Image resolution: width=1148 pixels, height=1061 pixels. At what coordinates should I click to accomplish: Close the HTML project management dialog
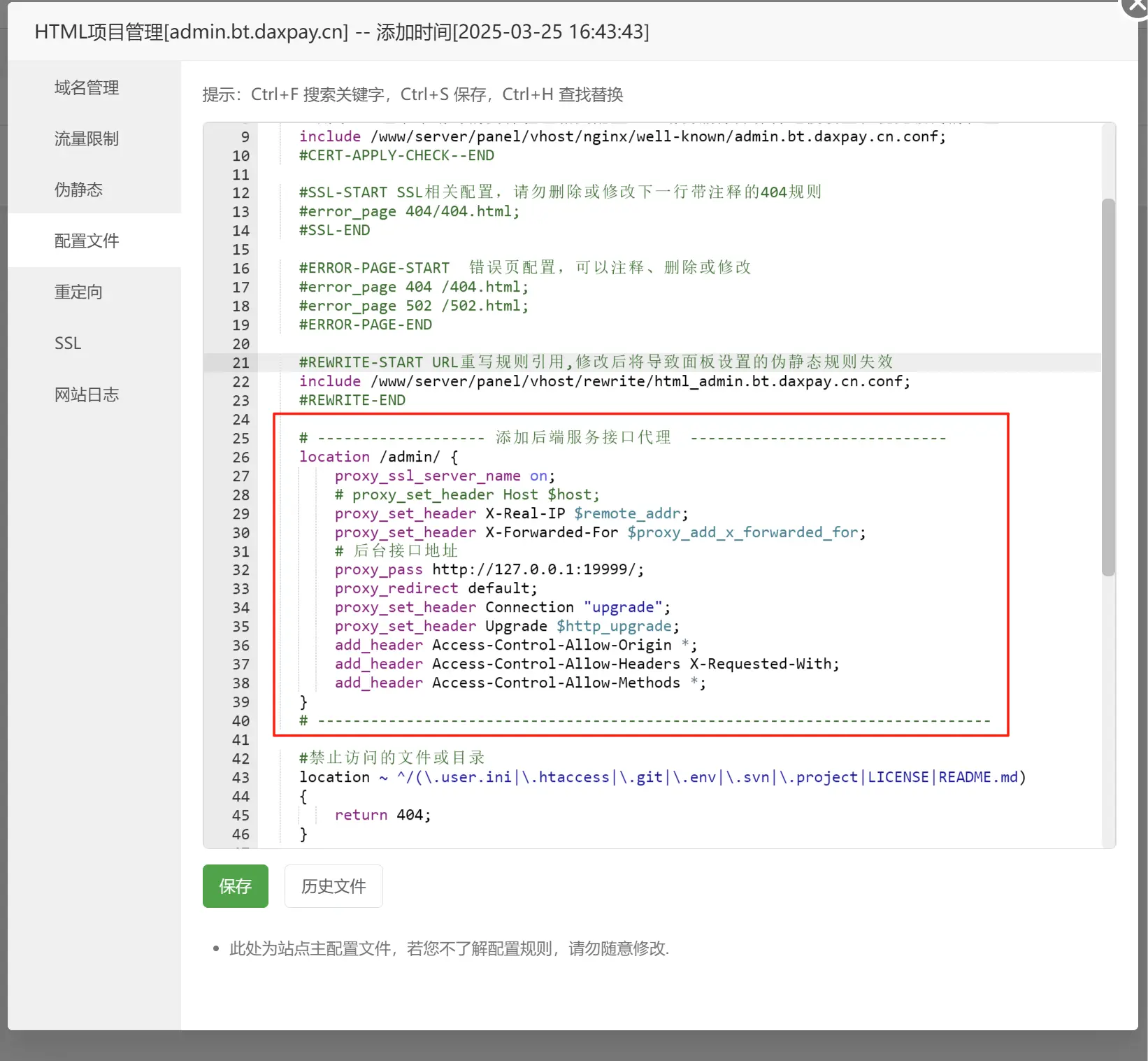1135,6
